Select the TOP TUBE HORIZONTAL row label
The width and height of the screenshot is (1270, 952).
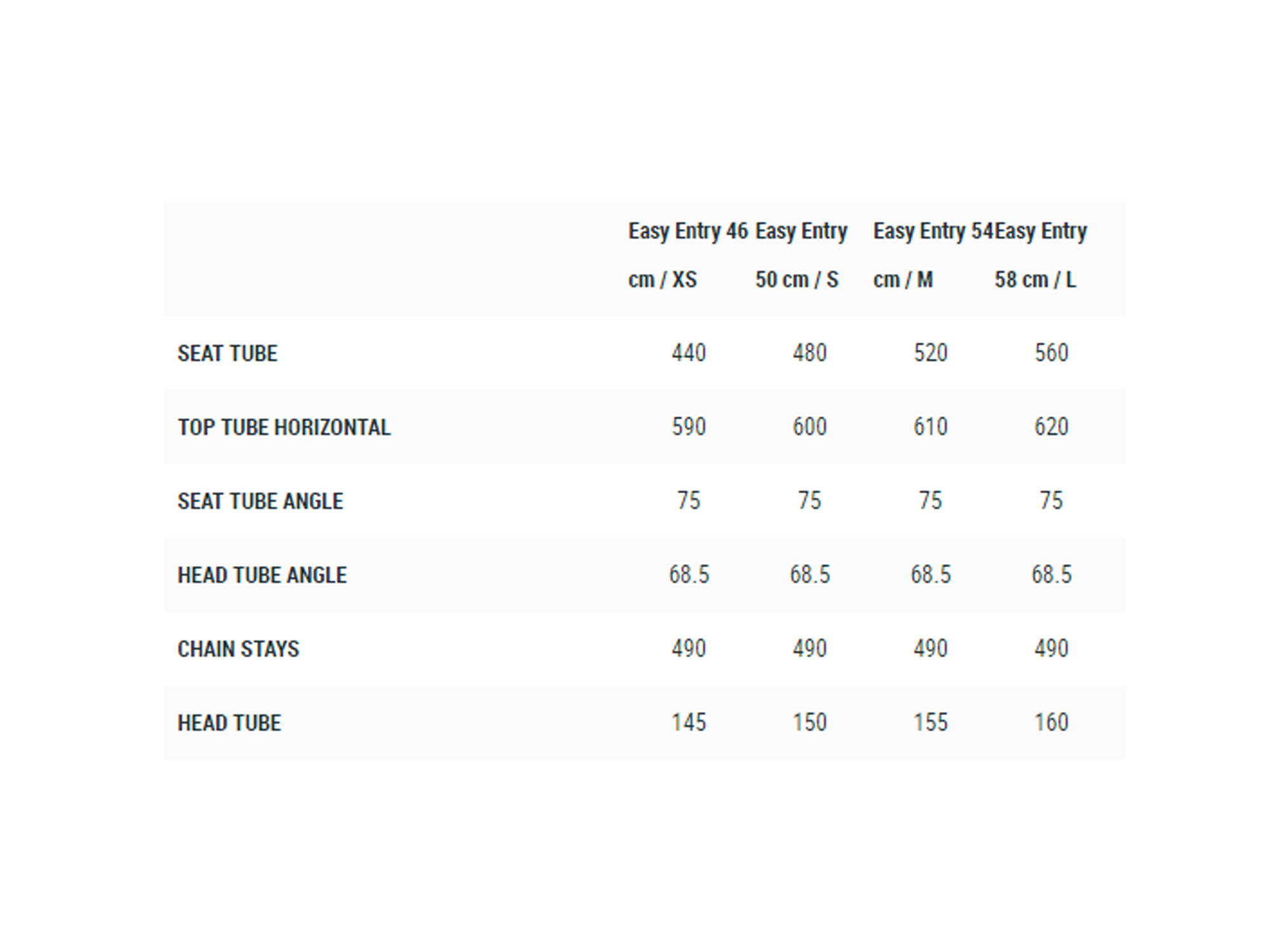(284, 427)
